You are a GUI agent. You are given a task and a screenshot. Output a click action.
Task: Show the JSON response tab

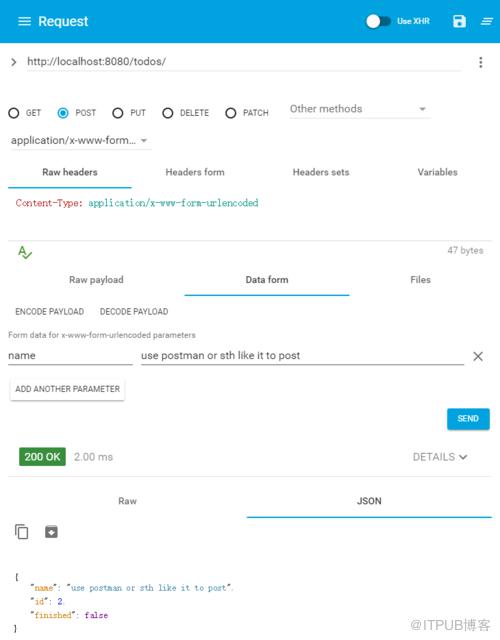click(369, 501)
